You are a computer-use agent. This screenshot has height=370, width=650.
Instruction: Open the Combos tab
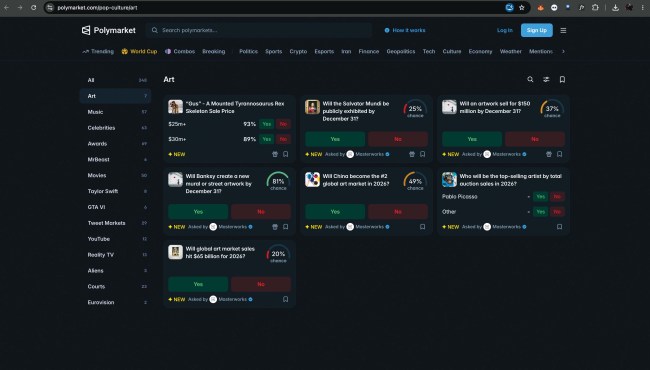coord(180,51)
